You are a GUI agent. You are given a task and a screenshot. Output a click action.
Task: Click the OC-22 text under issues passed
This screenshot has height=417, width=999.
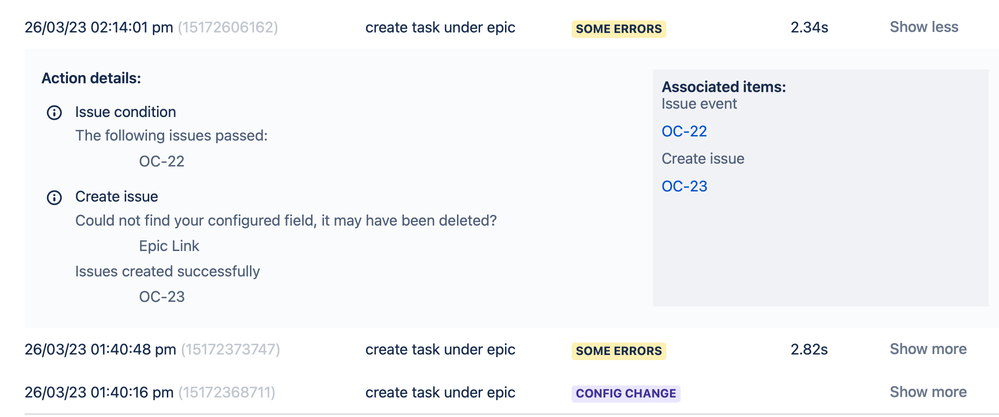pyautogui.click(x=162, y=162)
